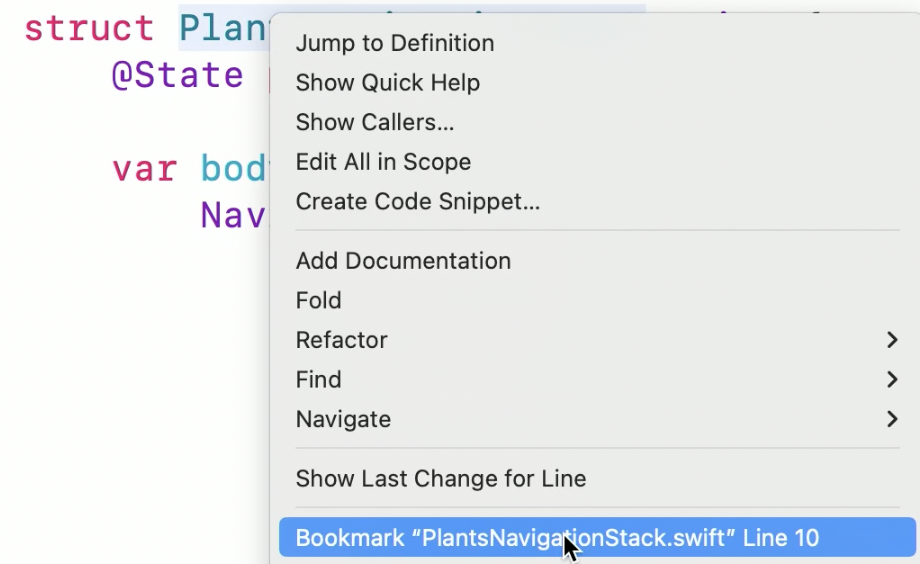Expand the Refactor chevron arrow
The height and width of the screenshot is (564, 920).
click(892, 340)
